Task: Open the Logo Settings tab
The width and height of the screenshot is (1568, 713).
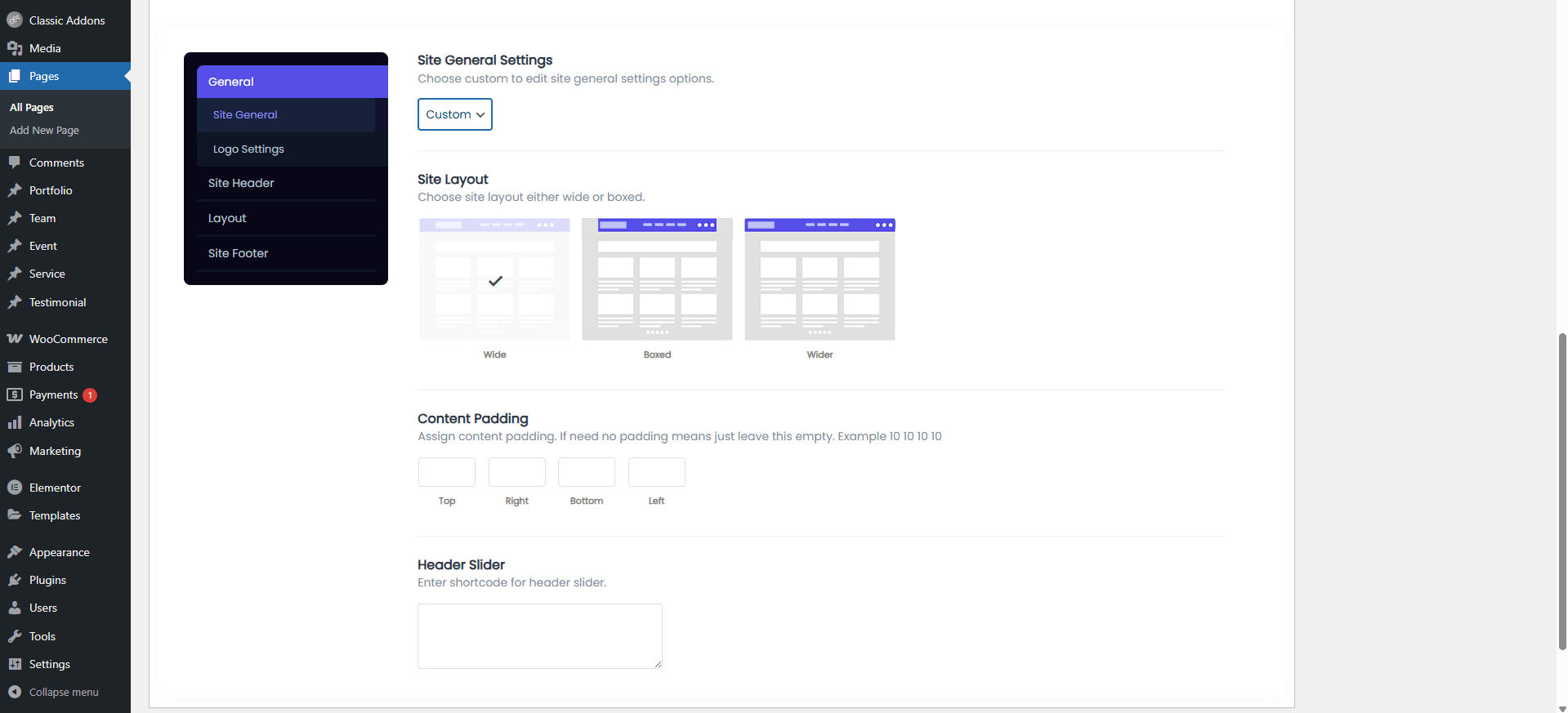Action: 286,149
